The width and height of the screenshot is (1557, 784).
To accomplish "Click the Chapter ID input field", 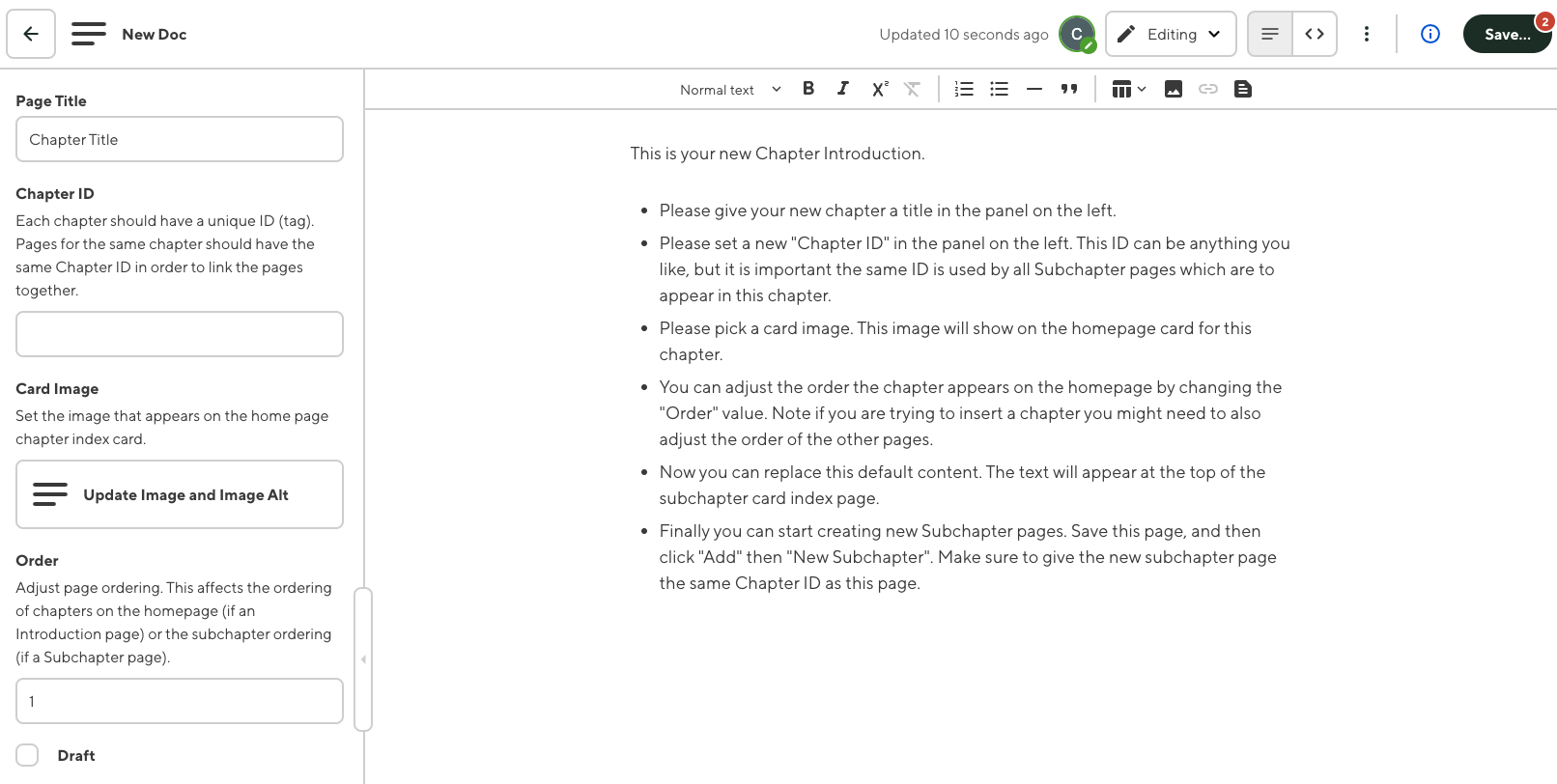I will click(x=180, y=334).
